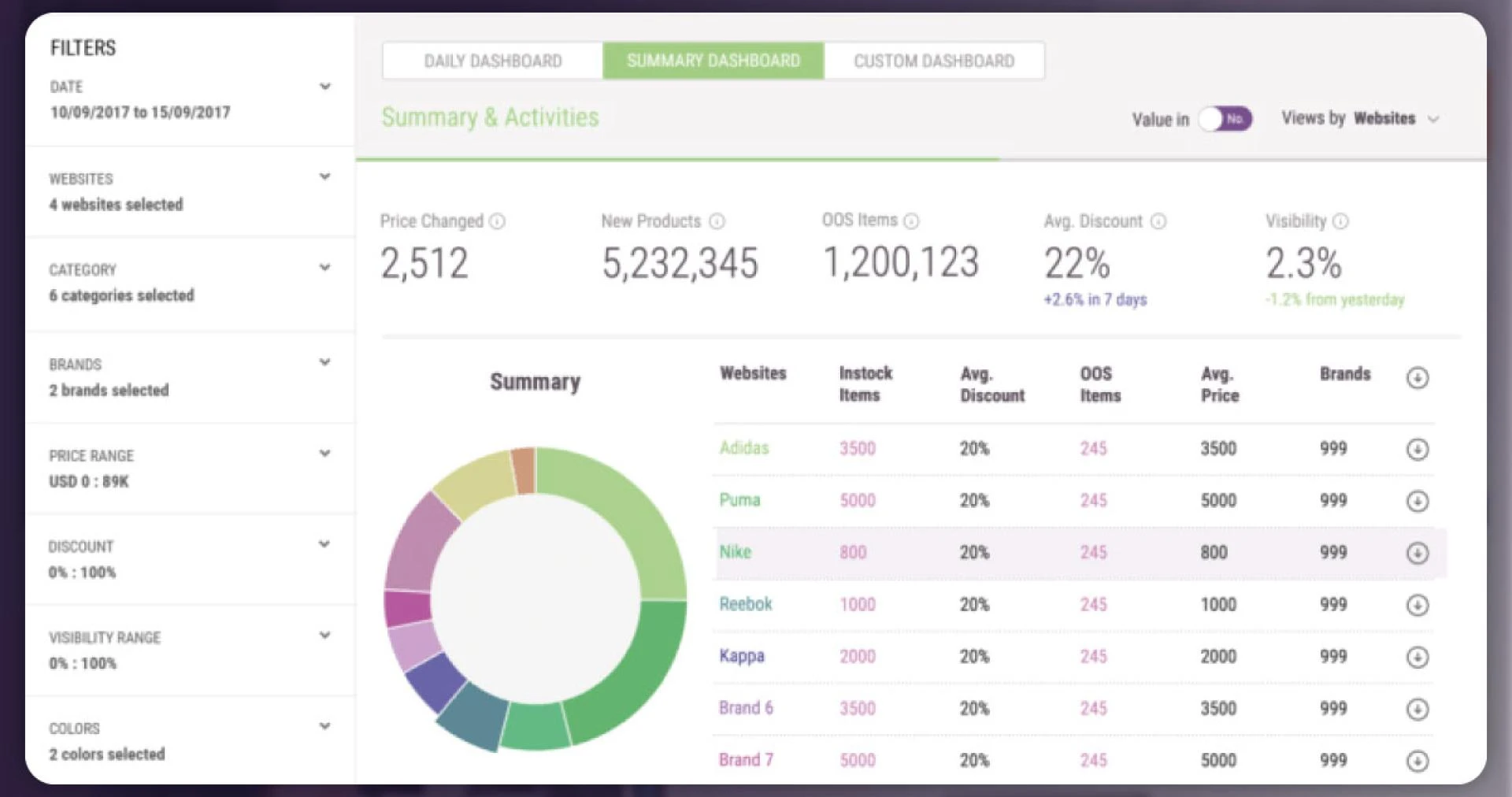
Task: Open the Visibility metric info icon
Action: pos(1341,221)
